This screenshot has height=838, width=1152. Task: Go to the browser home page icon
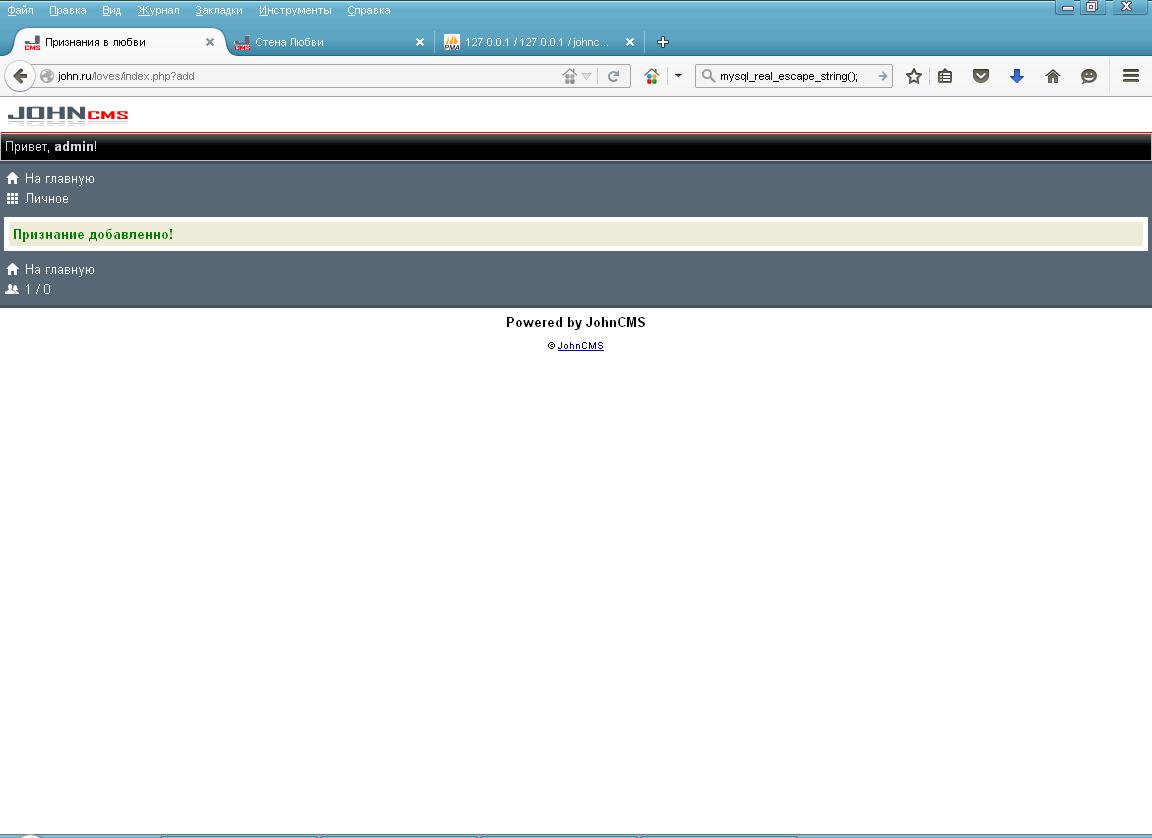point(1053,76)
